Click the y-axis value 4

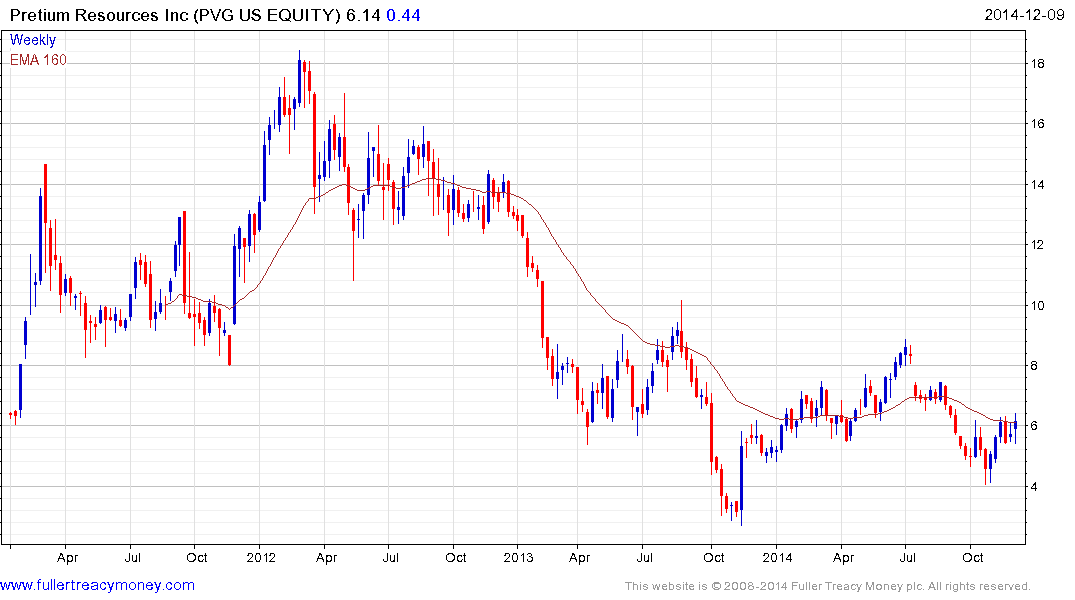coord(1035,487)
